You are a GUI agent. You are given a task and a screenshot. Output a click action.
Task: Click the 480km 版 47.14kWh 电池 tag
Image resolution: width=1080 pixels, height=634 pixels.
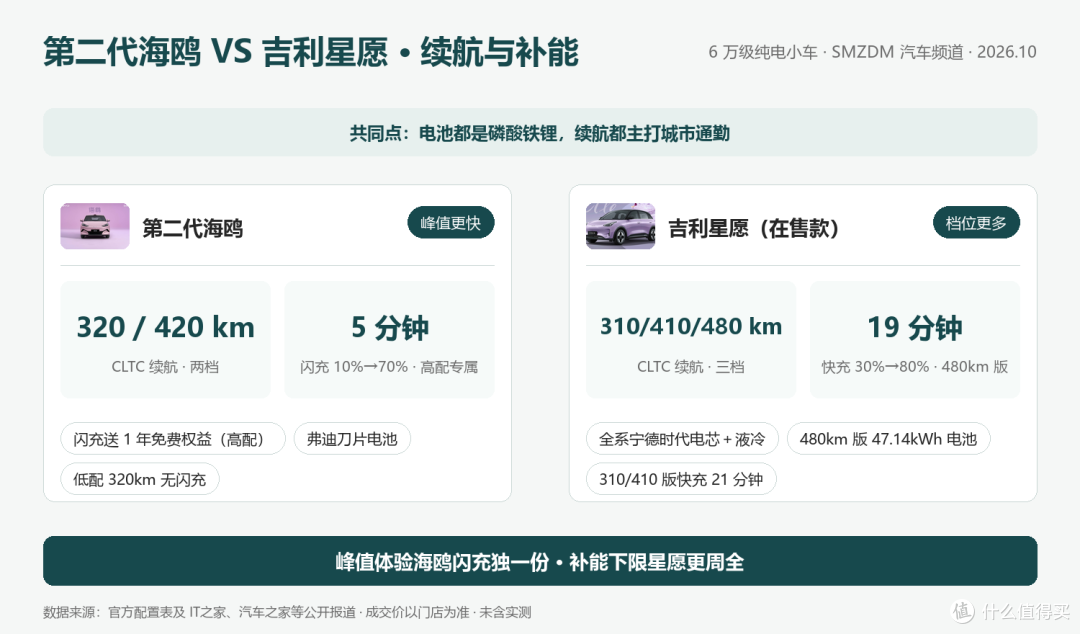click(x=889, y=439)
